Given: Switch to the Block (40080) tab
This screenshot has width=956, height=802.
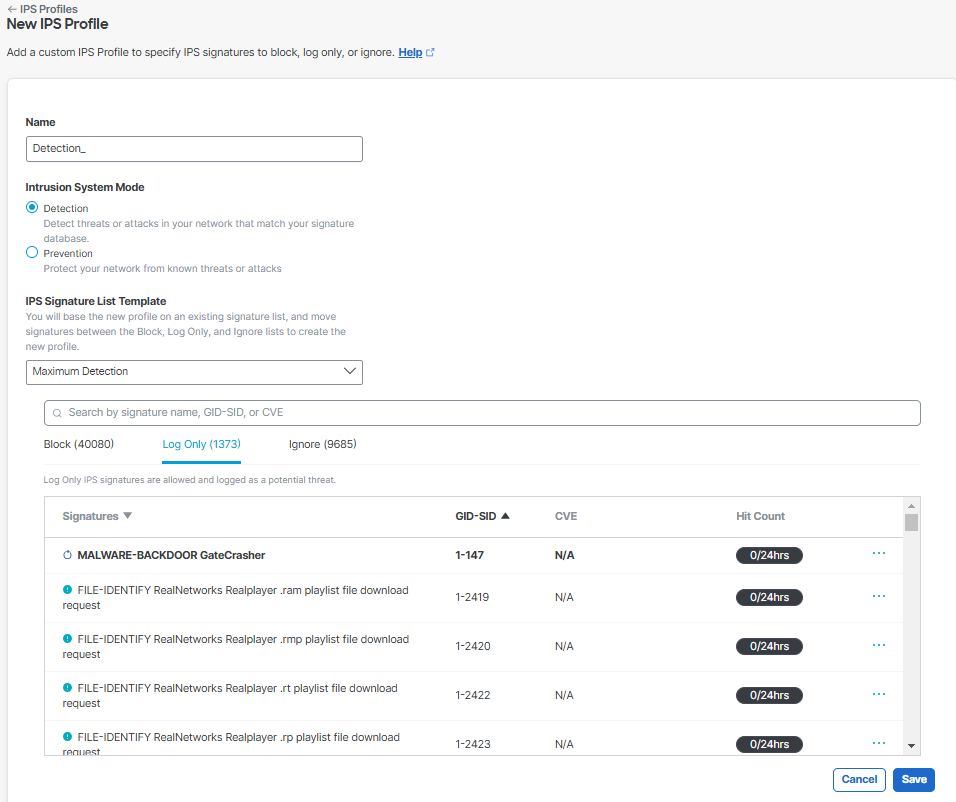Looking at the screenshot, I should 79,444.
